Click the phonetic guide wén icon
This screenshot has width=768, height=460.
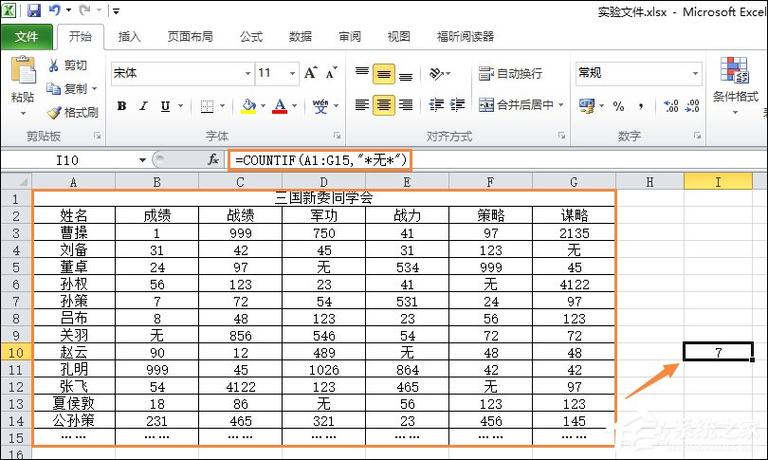[320, 106]
